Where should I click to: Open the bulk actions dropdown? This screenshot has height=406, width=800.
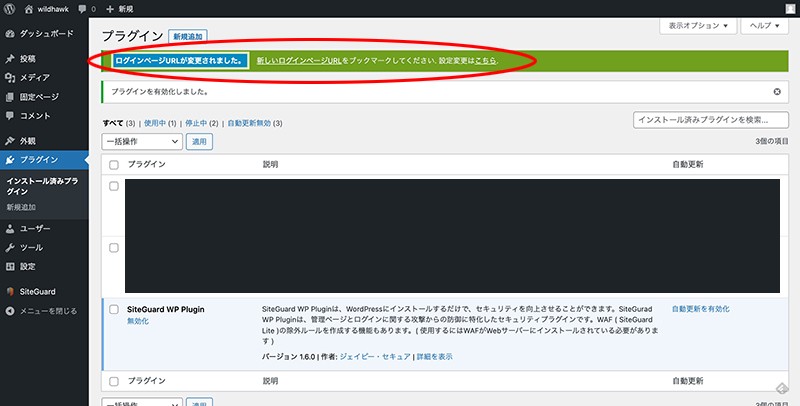pyautogui.click(x=142, y=142)
